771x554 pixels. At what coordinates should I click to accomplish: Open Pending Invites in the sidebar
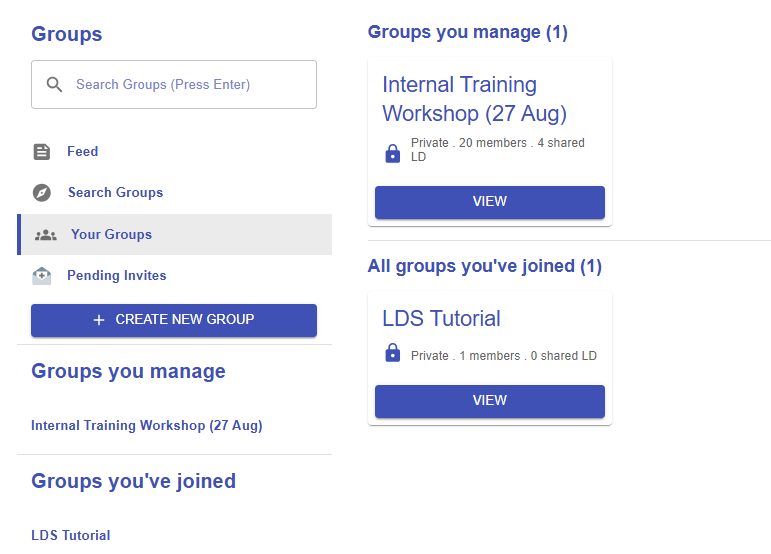pos(117,276)
